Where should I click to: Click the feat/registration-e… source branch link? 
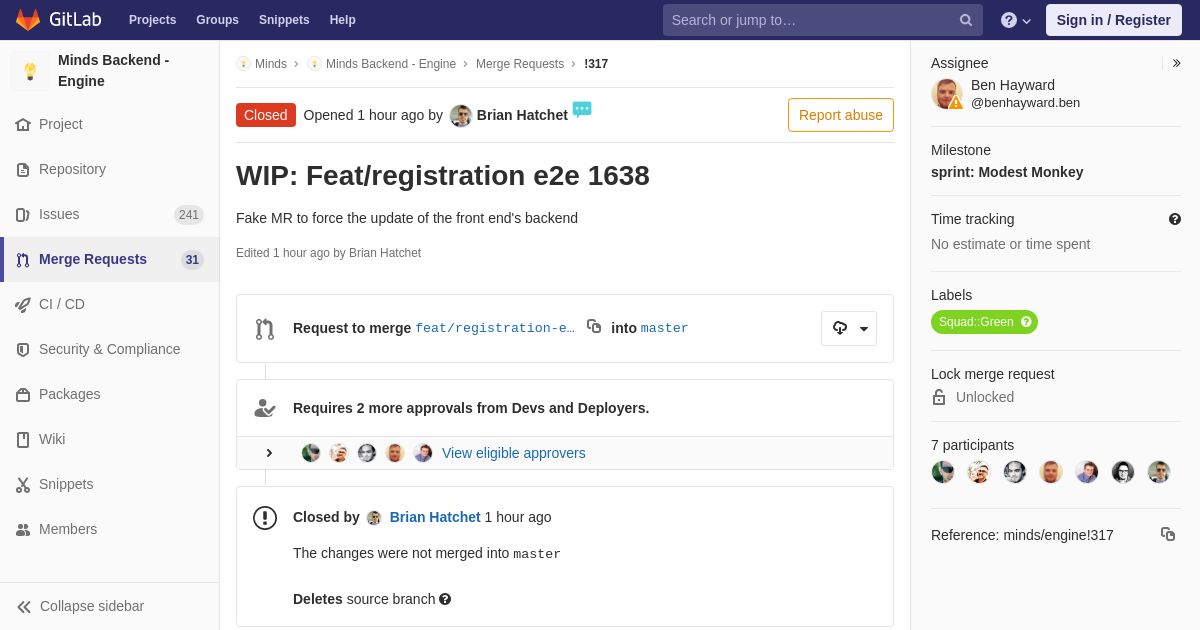click(495, 328)
